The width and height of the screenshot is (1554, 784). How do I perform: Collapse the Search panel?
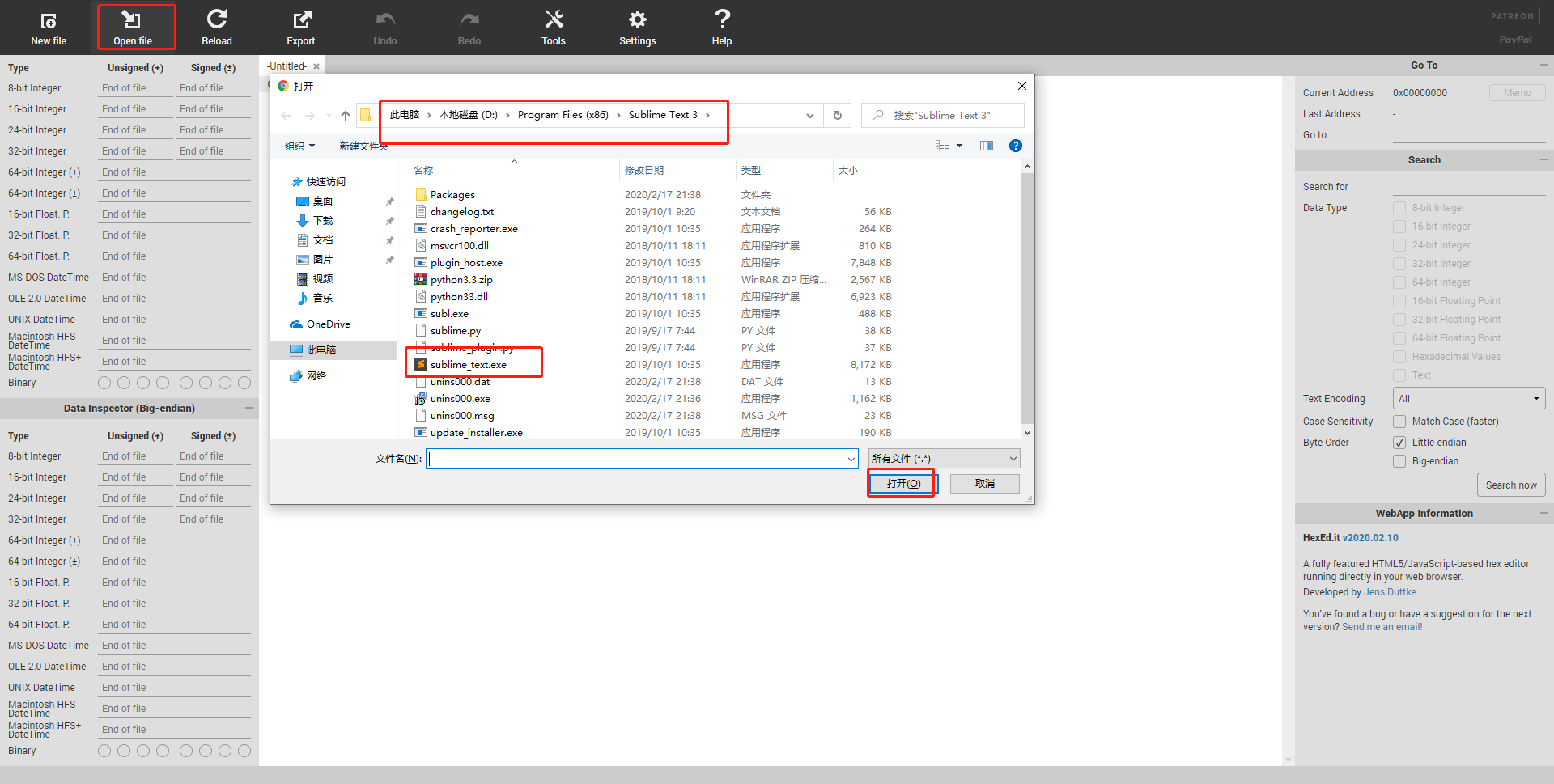point(1543,160)
